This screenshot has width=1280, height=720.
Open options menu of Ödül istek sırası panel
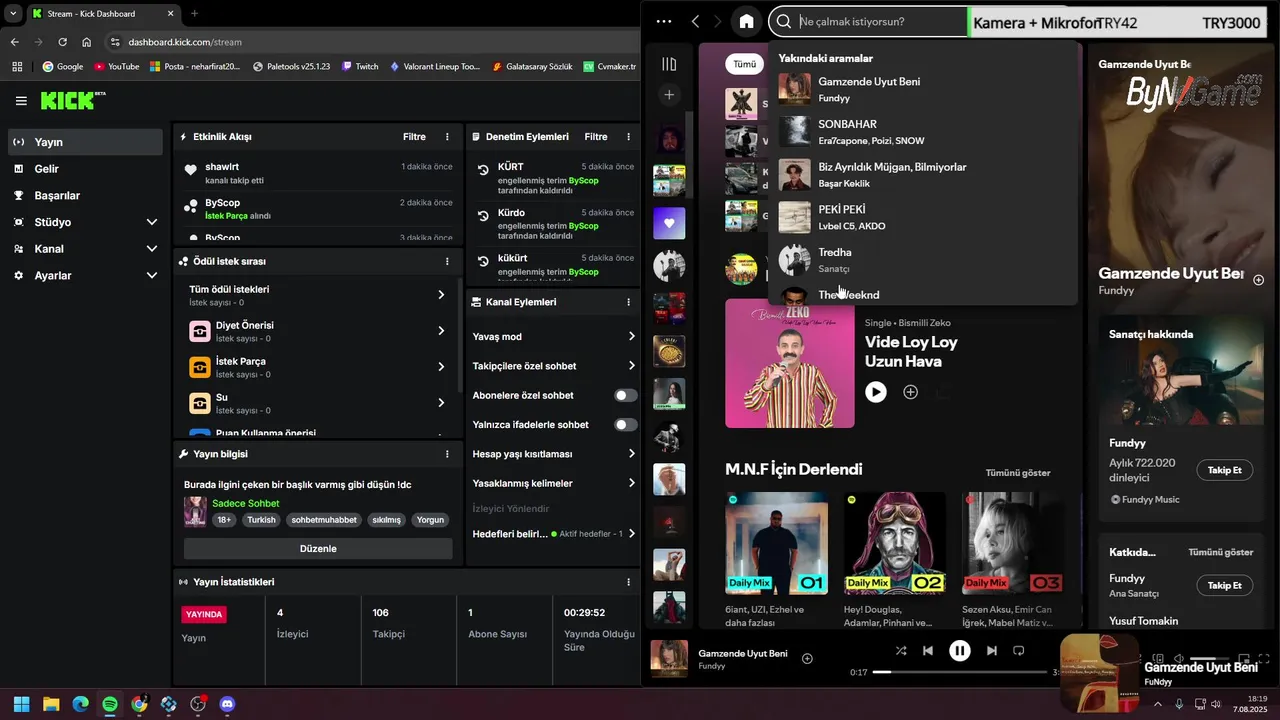coord(447,261)
